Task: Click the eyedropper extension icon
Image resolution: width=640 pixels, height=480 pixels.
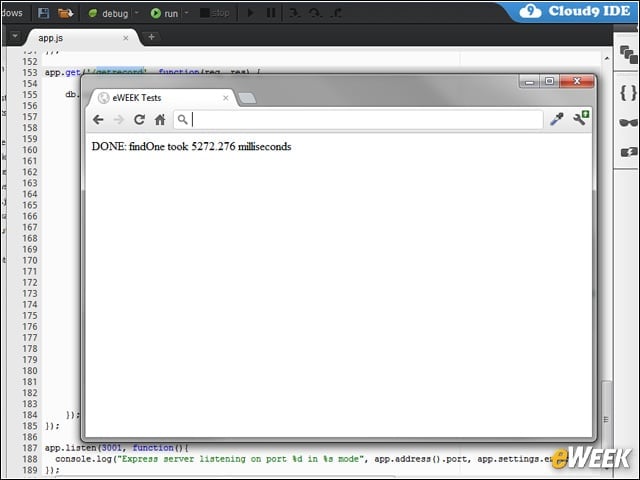Action: coord(557,119)
